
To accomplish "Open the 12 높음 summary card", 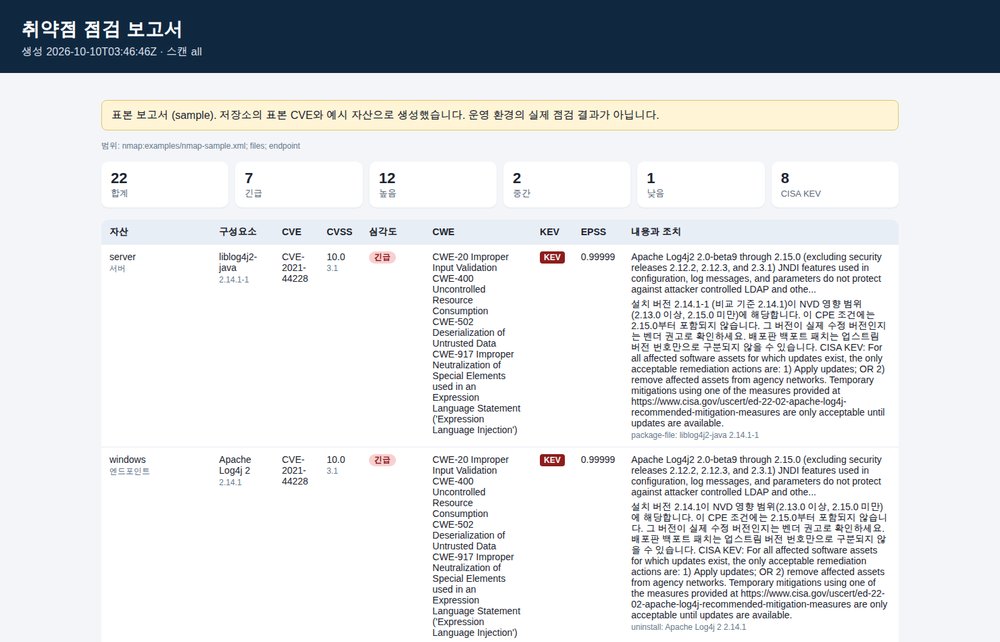I will 432,184.
